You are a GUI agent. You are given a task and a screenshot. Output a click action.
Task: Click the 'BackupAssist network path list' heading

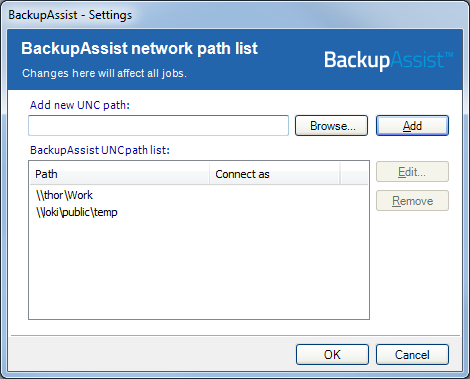coord(139,48)
